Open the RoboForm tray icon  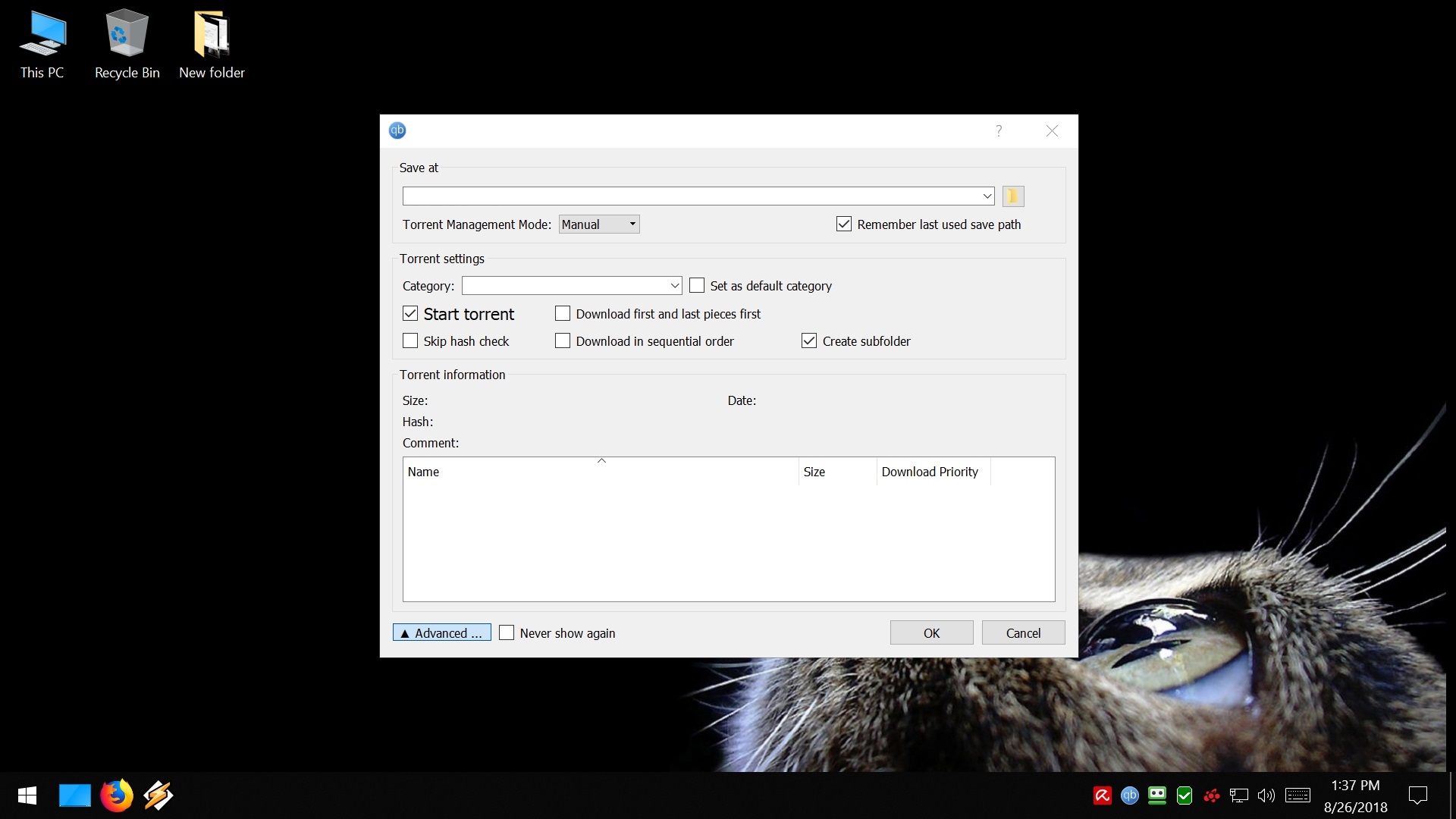(1156, 795)
